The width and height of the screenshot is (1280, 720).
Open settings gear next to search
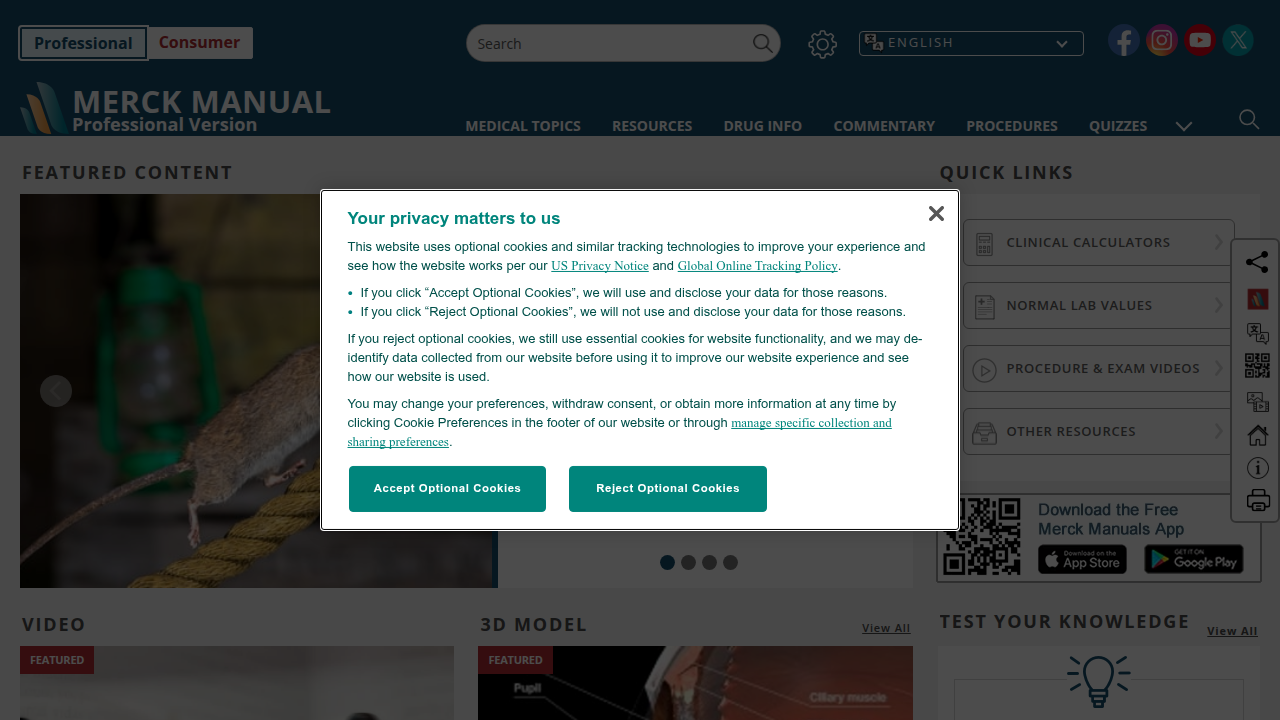click(x=822, y=44)
